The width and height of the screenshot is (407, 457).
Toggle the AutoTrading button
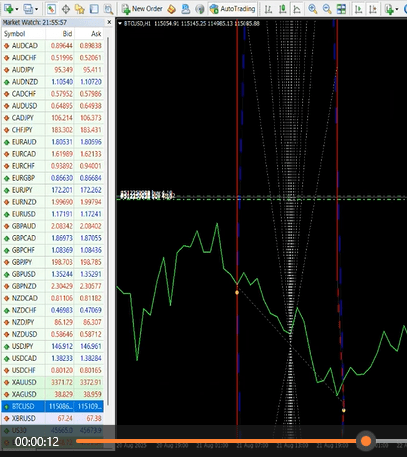tap(232, 9)
